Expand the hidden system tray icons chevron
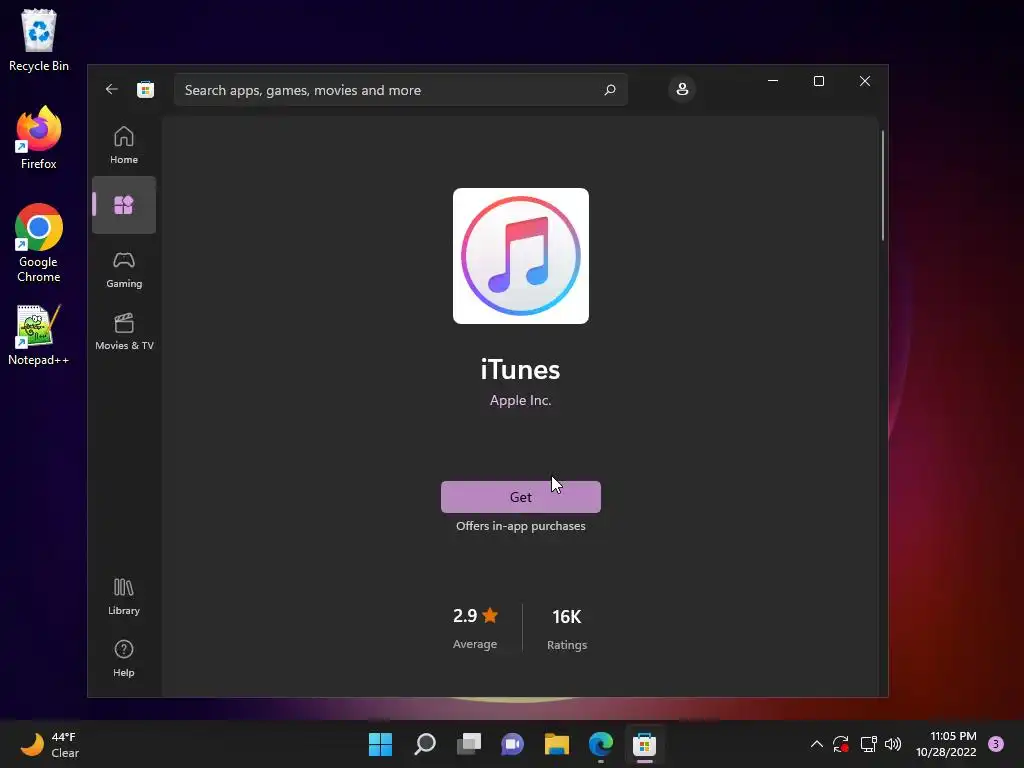1024x768 pixels. pyautogui.click(x=816, y=744)
